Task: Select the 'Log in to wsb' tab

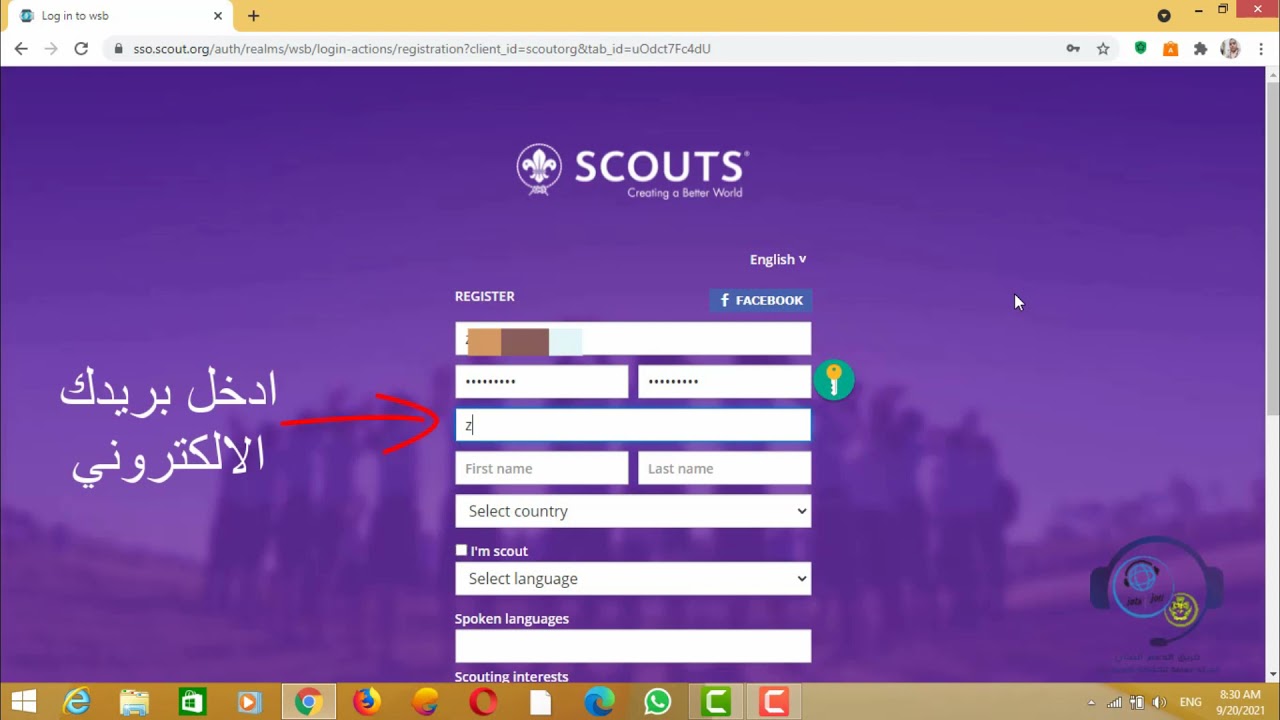Action: point(120,16)
